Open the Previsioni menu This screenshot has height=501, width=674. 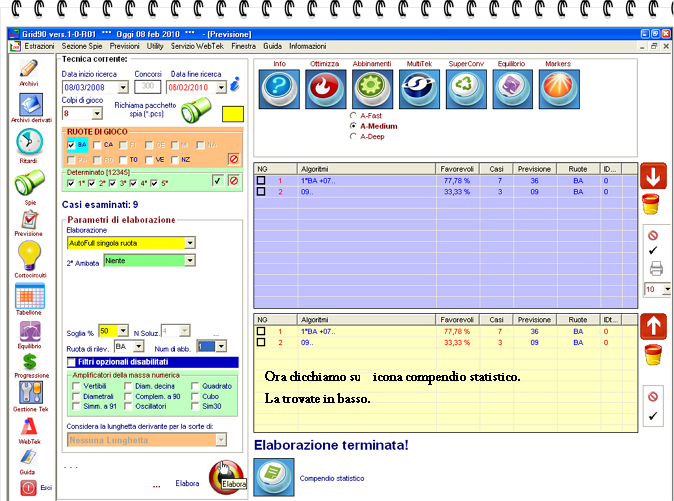(125, 47)
